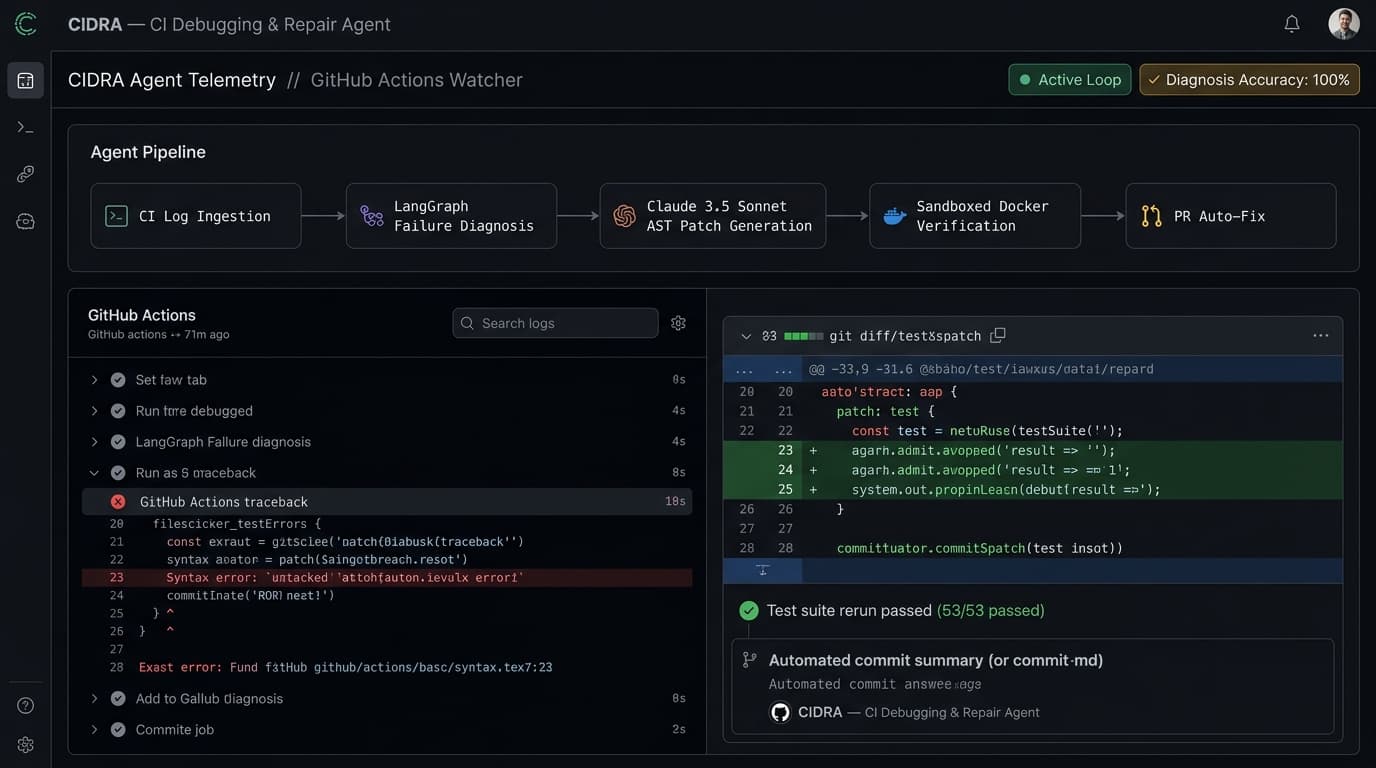Collapse the Run as S oraceback step
1376x768 pixels.
tap(94, 473)
